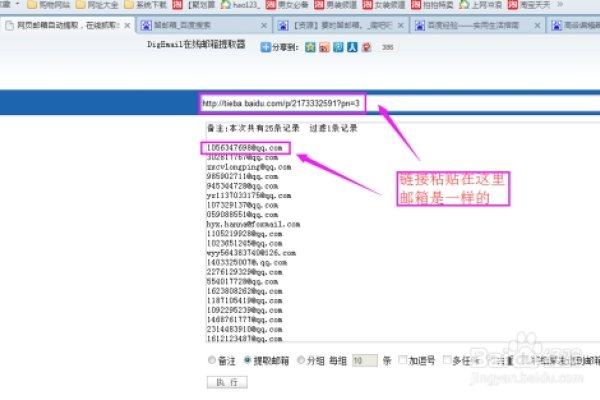Click email yz1137033175@qq.com in results
Screen dimensions: 600x400
[249, 196]
